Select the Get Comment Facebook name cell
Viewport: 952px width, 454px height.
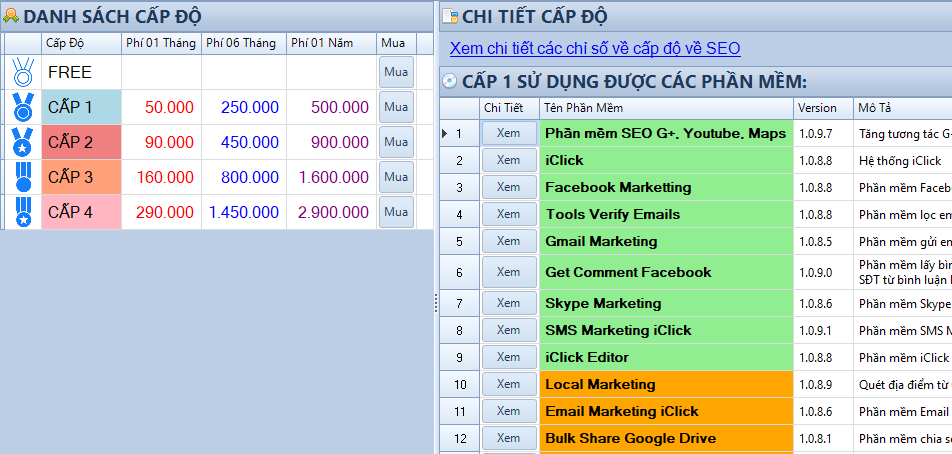click(x=667, y=272)
